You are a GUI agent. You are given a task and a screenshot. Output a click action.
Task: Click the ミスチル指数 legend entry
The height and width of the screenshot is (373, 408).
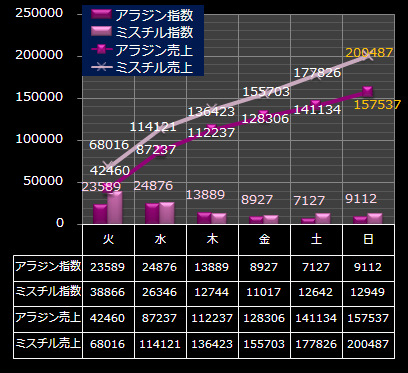click(142, 33)
